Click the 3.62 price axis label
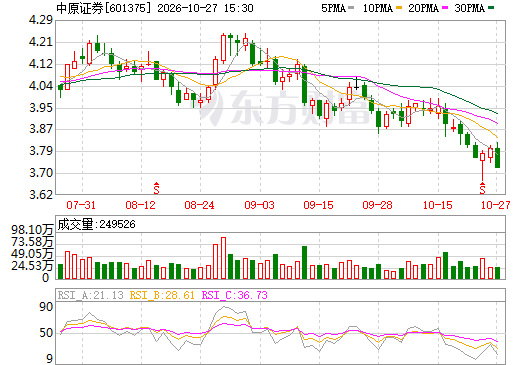This screenshot has height=365, width=520. 41,195
